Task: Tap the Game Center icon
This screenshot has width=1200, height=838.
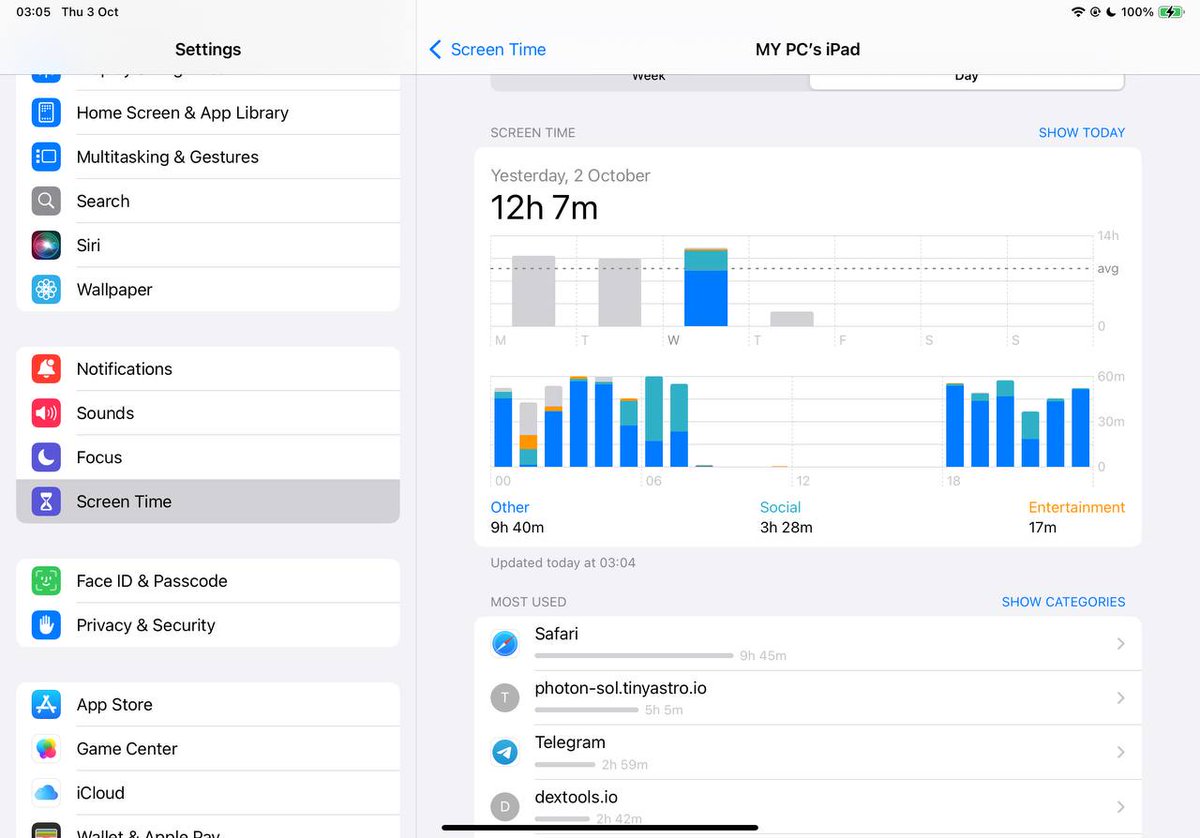Action: point(46,749)
